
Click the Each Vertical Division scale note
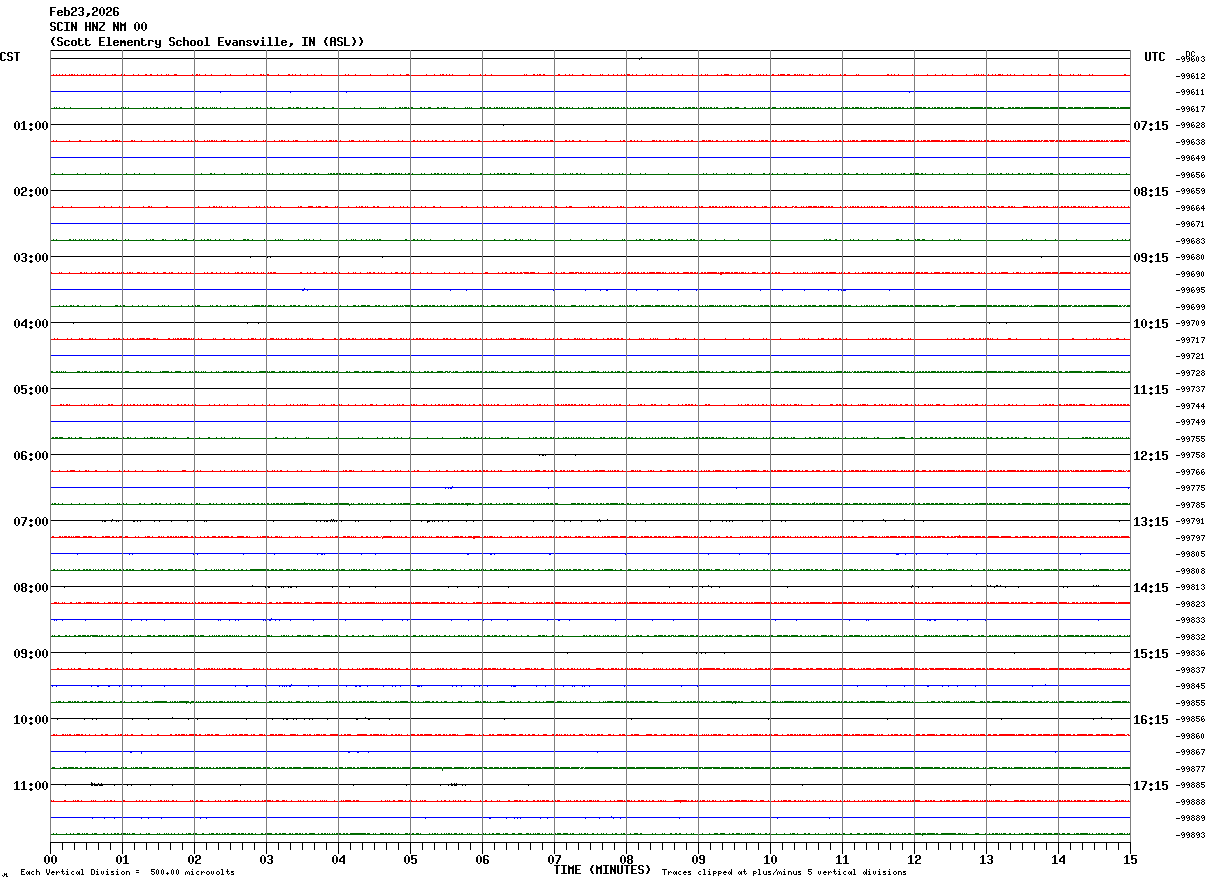tap(127, 872)
